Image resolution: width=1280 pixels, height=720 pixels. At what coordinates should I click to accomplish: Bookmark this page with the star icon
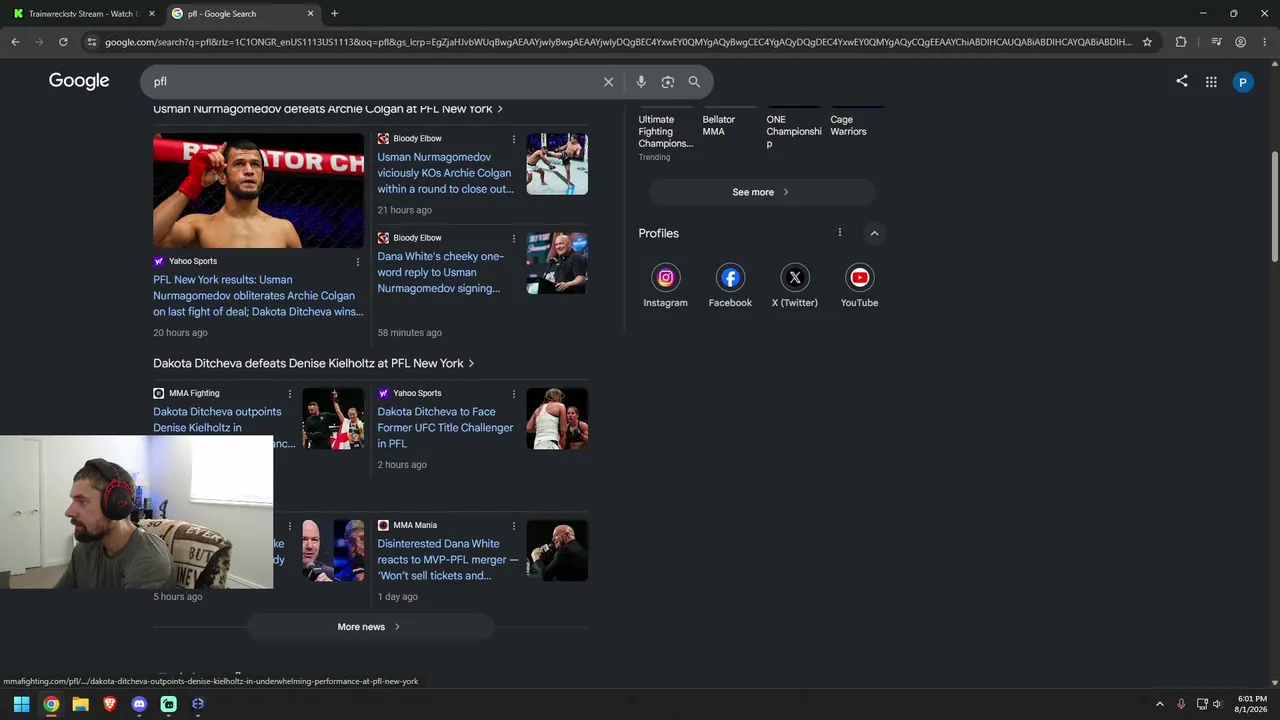click(x=1147, y=42)
